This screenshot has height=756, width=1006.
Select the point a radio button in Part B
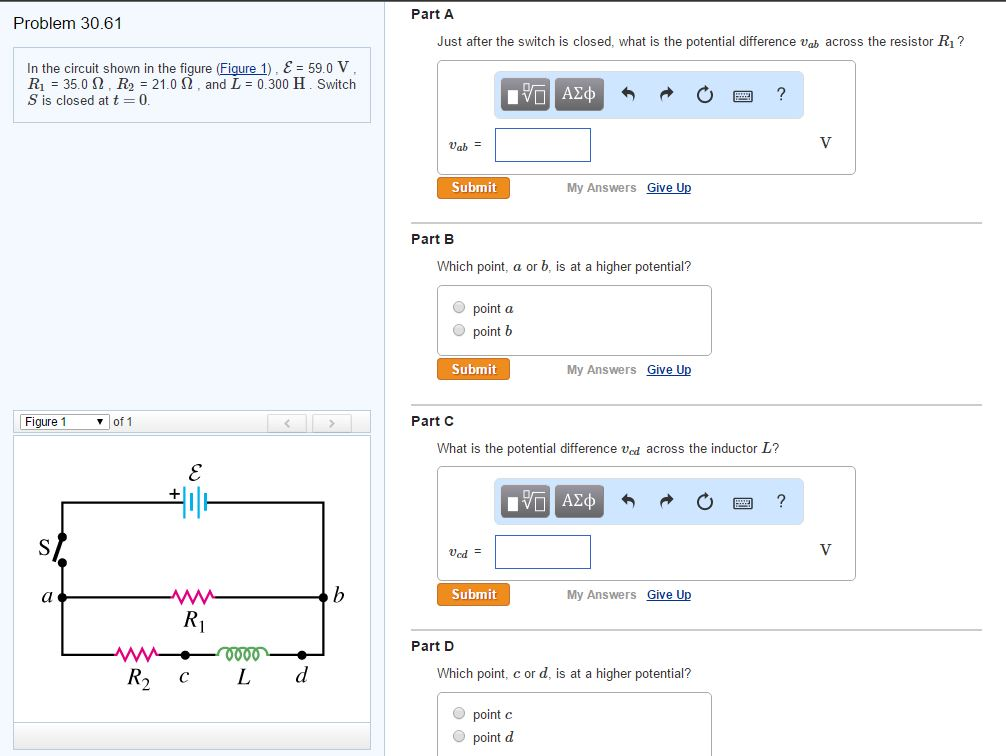click(459, 308)
